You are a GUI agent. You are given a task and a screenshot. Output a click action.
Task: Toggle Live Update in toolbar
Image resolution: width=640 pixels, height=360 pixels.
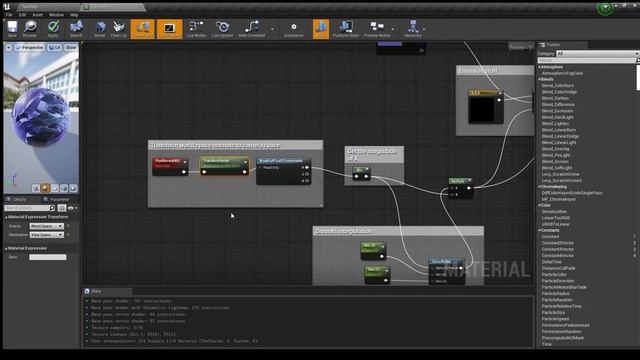click(x=222, y=29)
